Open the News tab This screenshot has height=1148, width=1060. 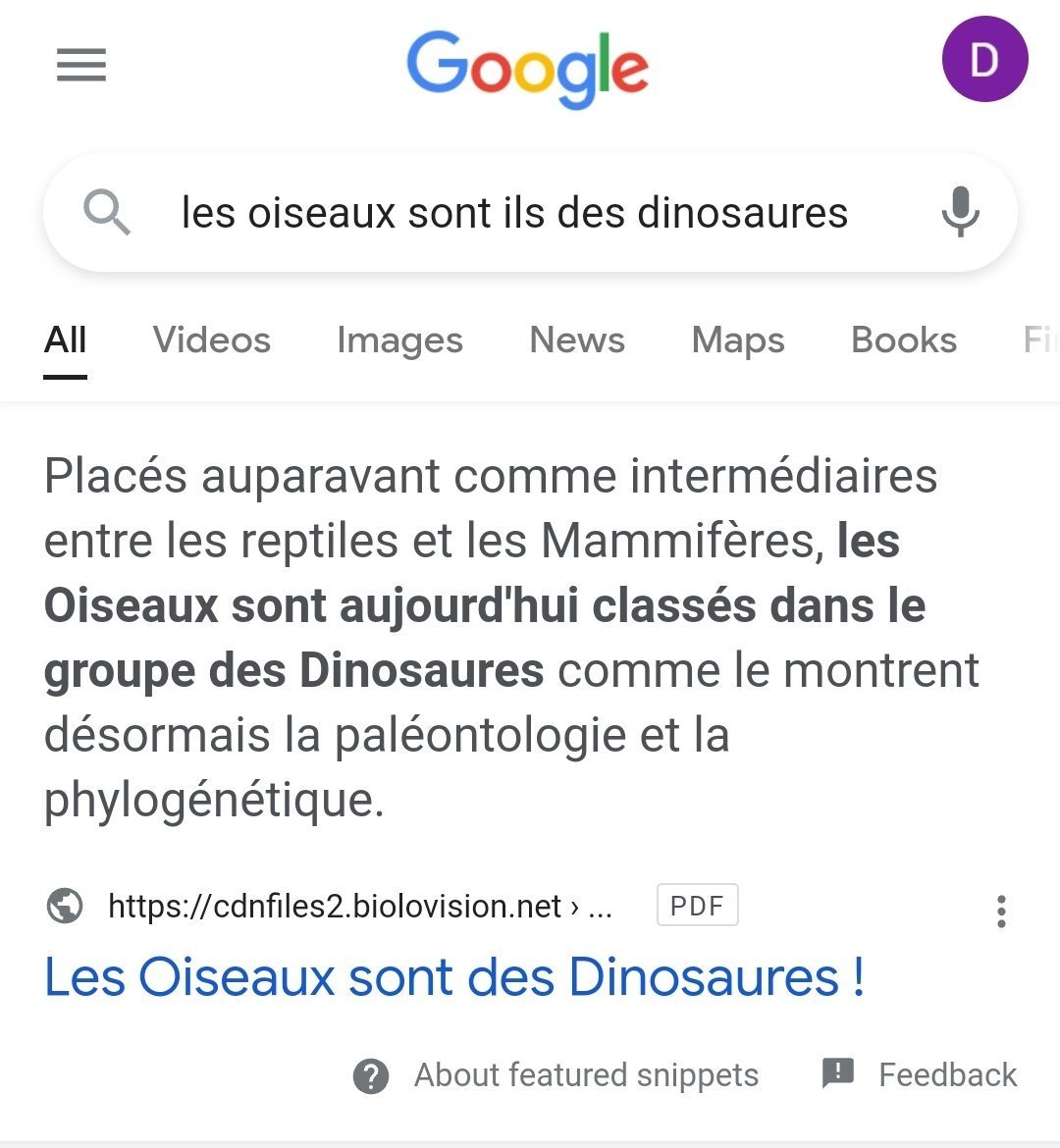(577, 340)
